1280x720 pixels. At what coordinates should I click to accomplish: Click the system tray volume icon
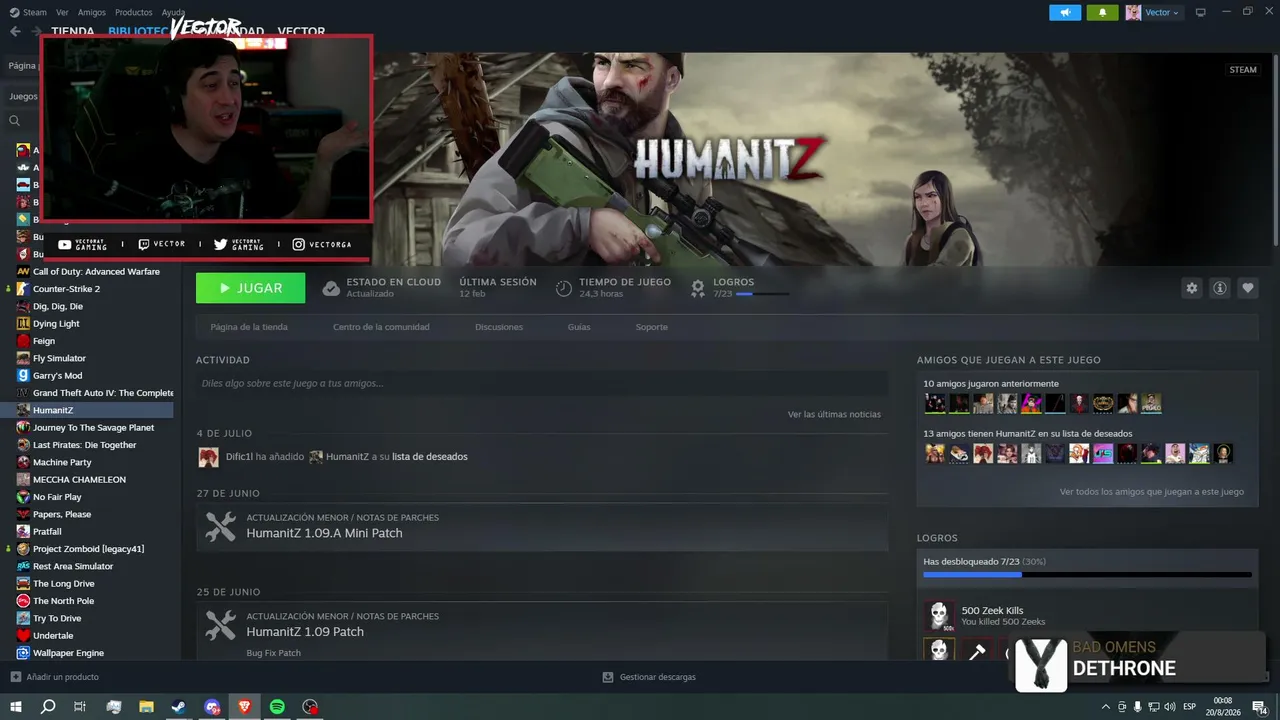[1171, 707]
